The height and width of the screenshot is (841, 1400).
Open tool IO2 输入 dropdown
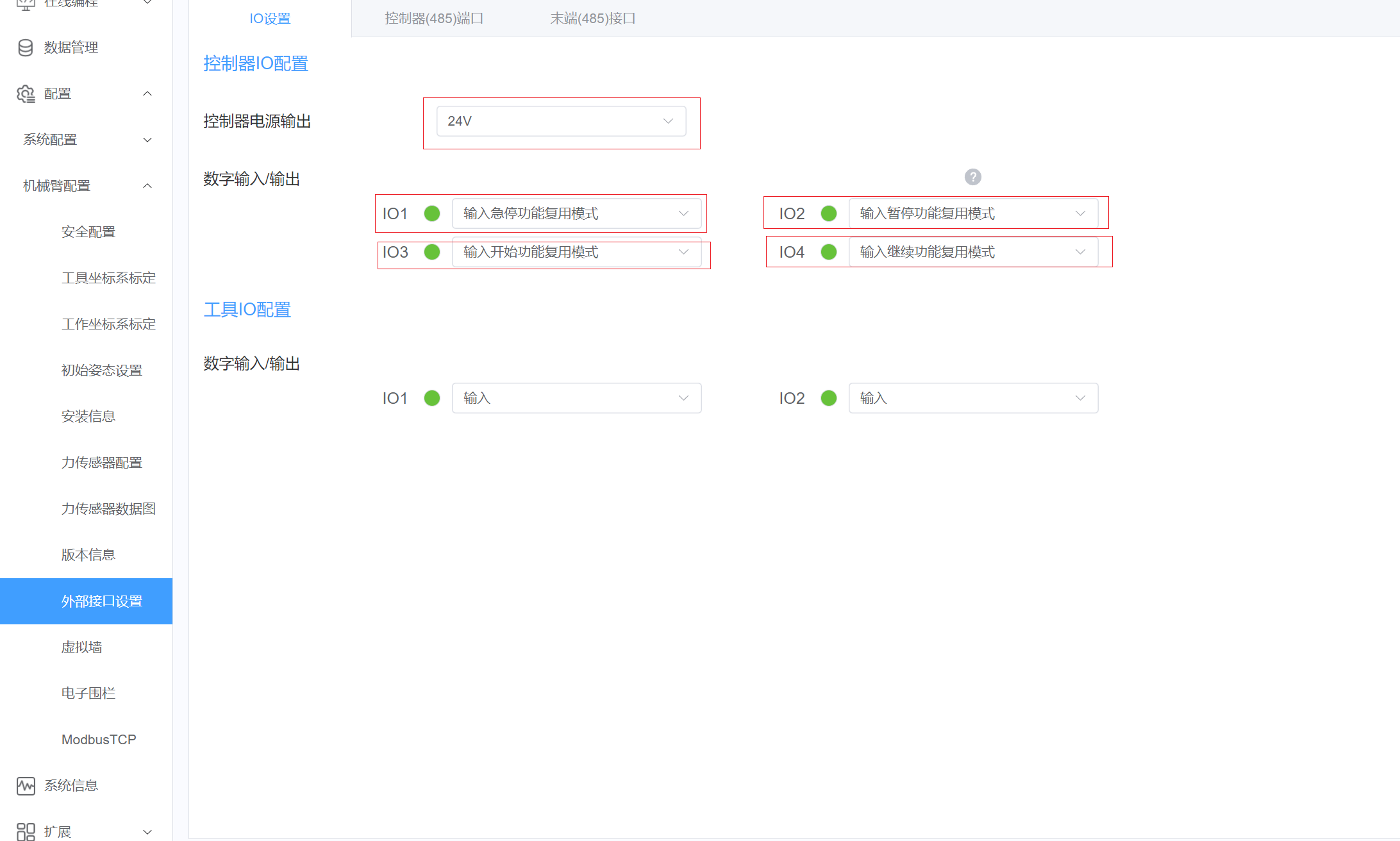973,398
